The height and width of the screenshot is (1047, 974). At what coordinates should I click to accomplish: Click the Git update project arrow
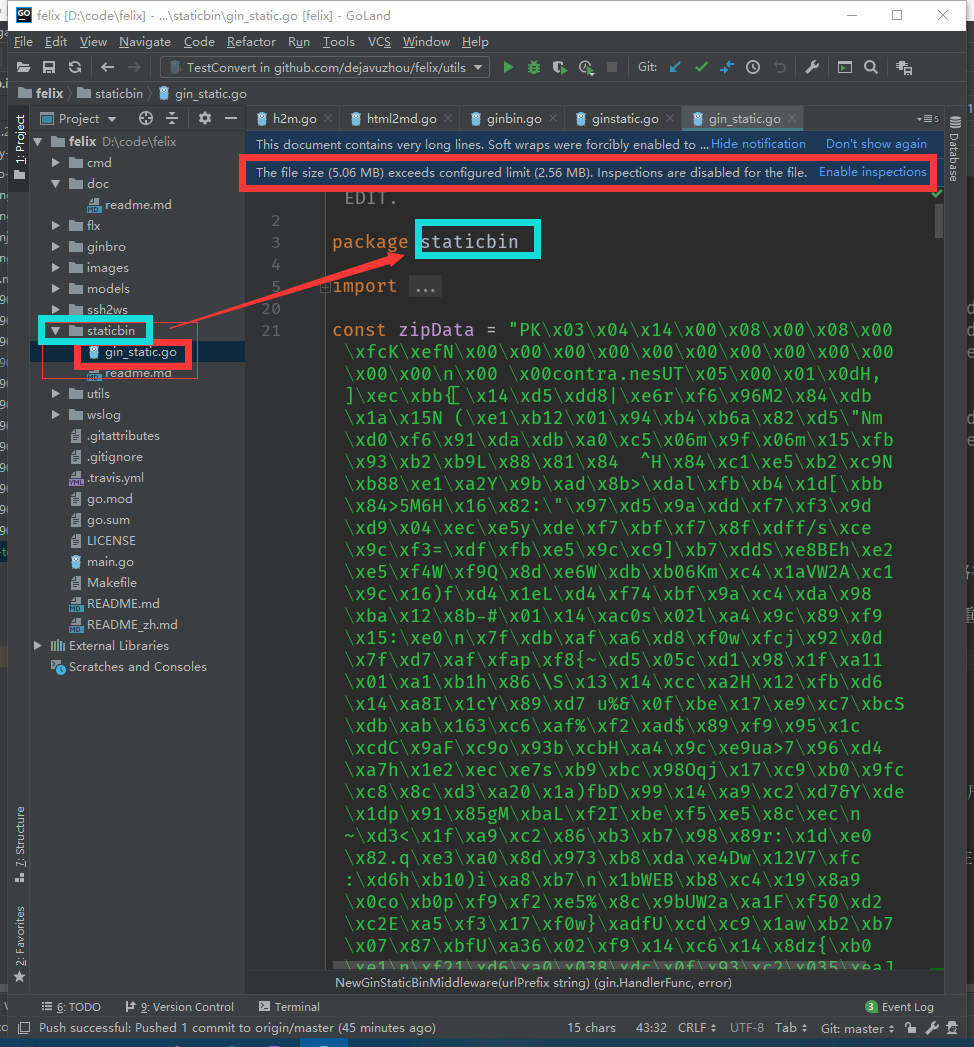[x=675, y=67]
